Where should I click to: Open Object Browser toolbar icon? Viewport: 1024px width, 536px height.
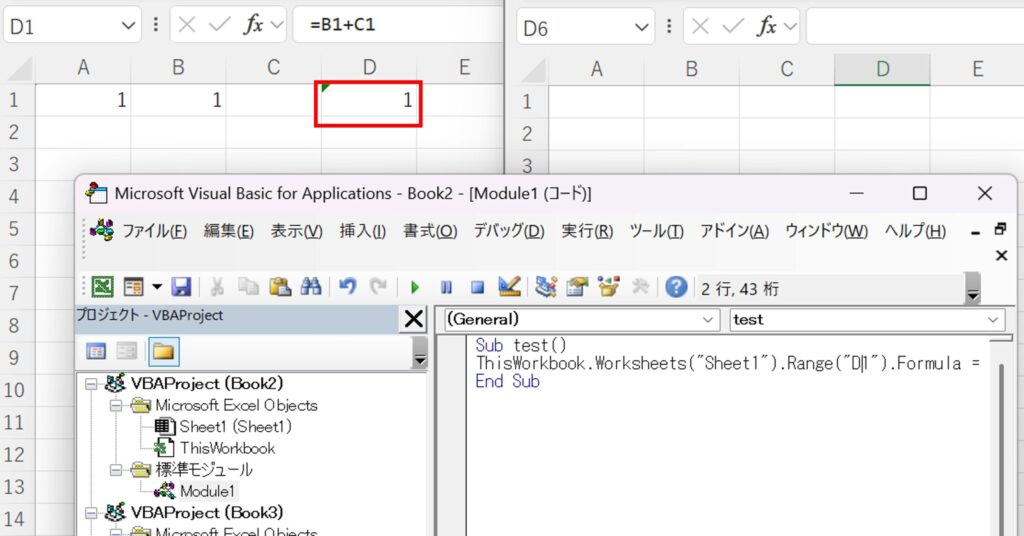pyautogui.click(x=608, y=287)
